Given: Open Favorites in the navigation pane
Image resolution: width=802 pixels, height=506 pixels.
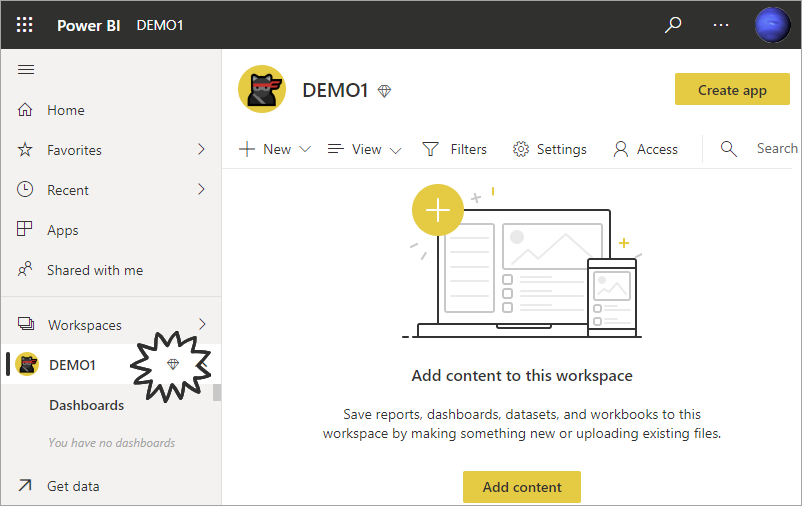Looking at the screenshot, I should pyautogui.click(x=111, y=150).
